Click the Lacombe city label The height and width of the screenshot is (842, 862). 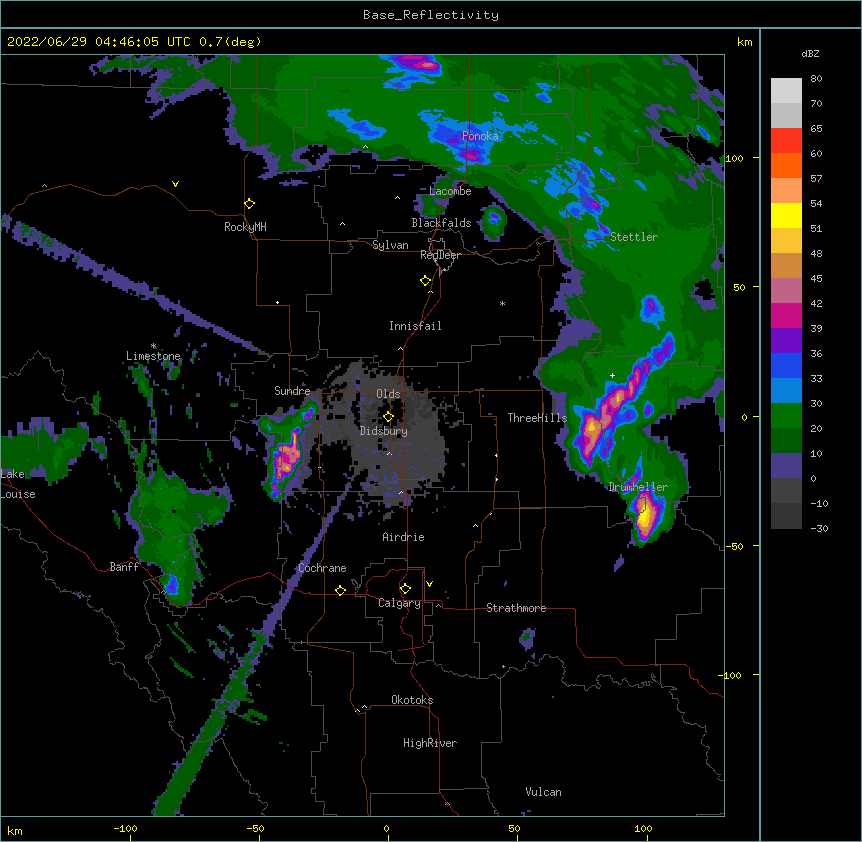tap(450, 191)
